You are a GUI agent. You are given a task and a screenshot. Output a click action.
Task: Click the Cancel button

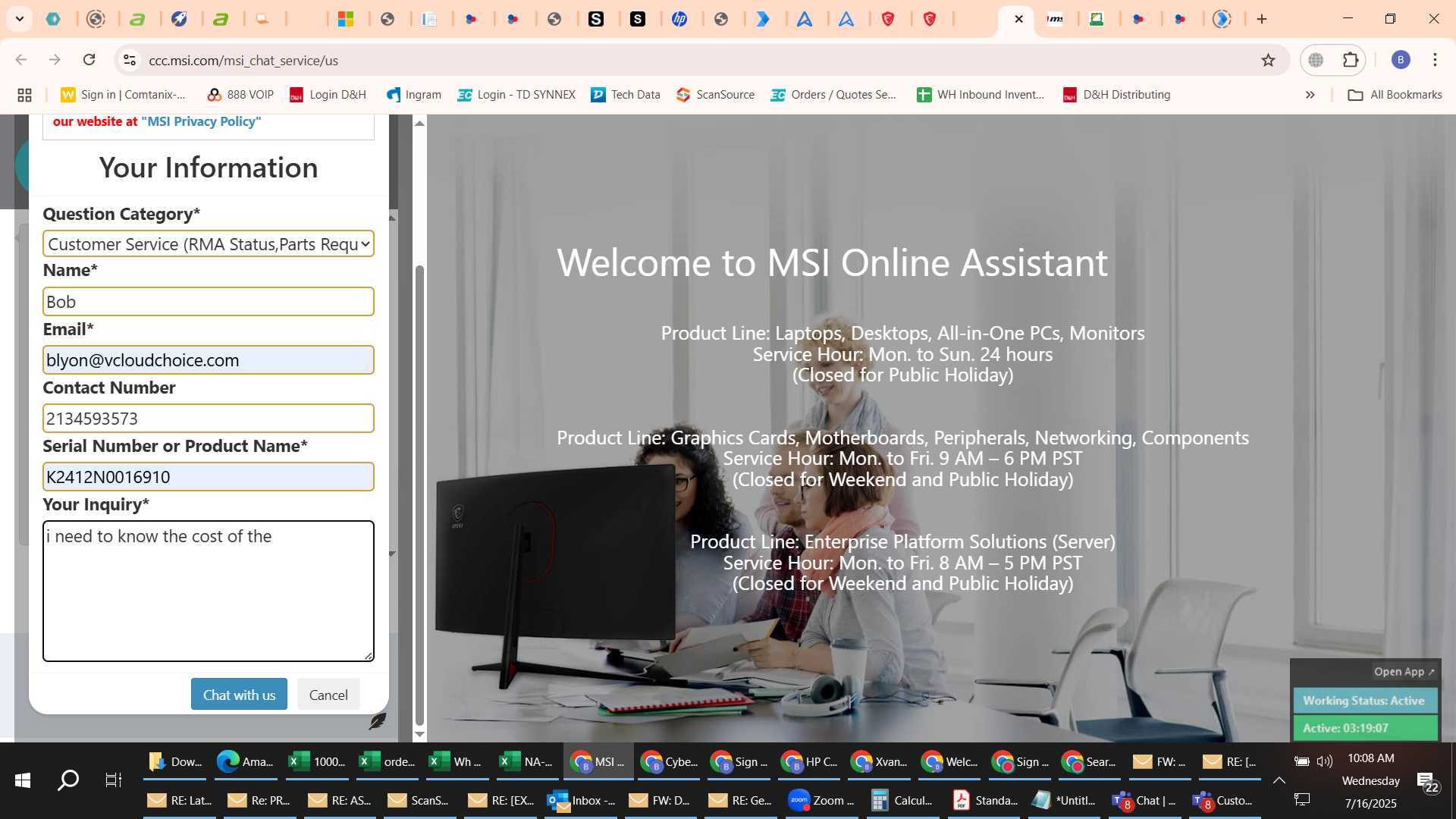point(328,695)
